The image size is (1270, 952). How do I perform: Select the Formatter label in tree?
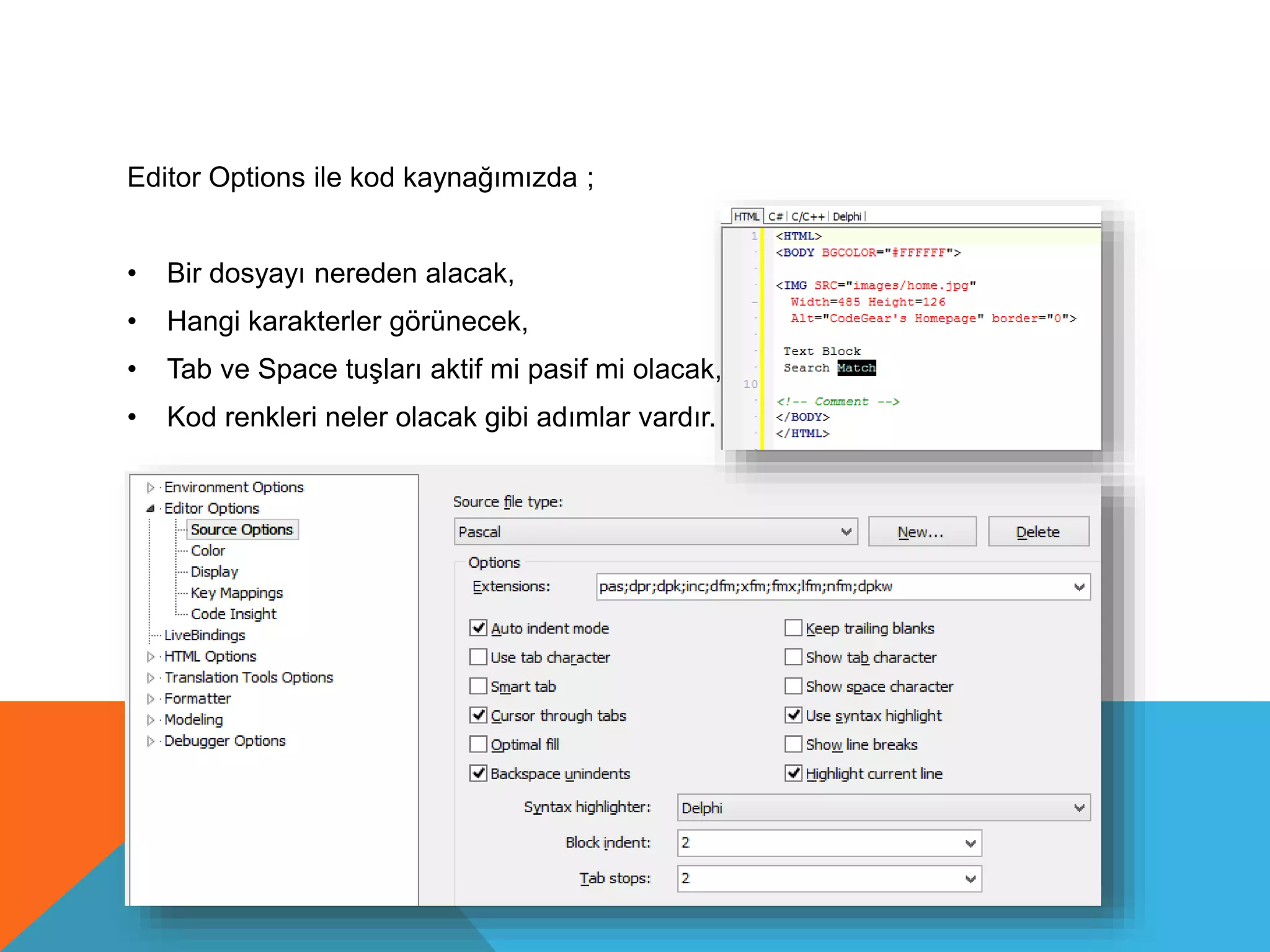point(197,699)
